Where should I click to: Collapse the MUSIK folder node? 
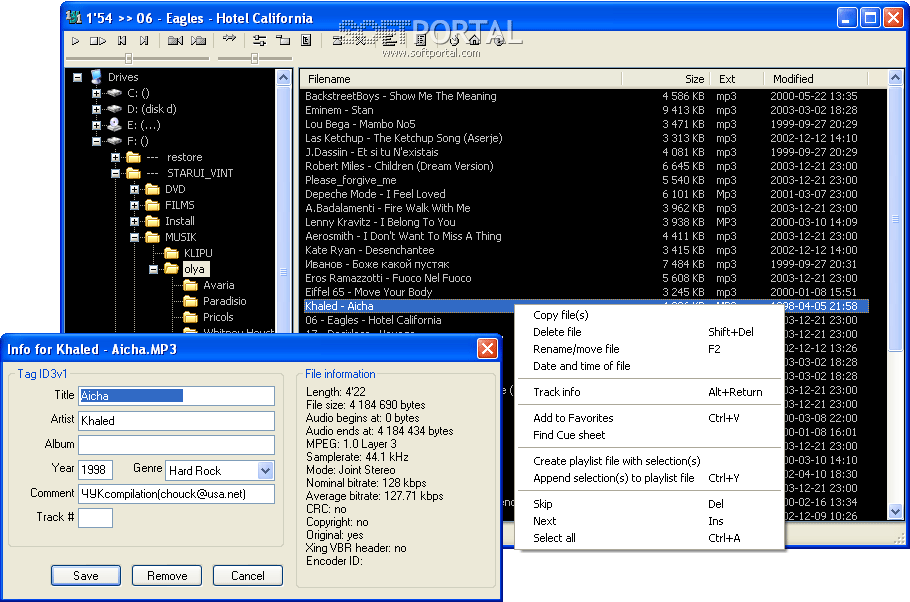[x=135, y=237]
